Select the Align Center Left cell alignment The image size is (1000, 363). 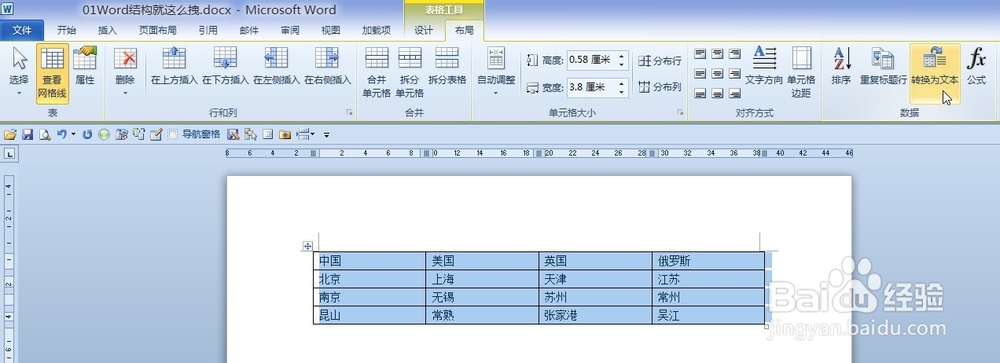pyautogui.click(x=700, y=73)
